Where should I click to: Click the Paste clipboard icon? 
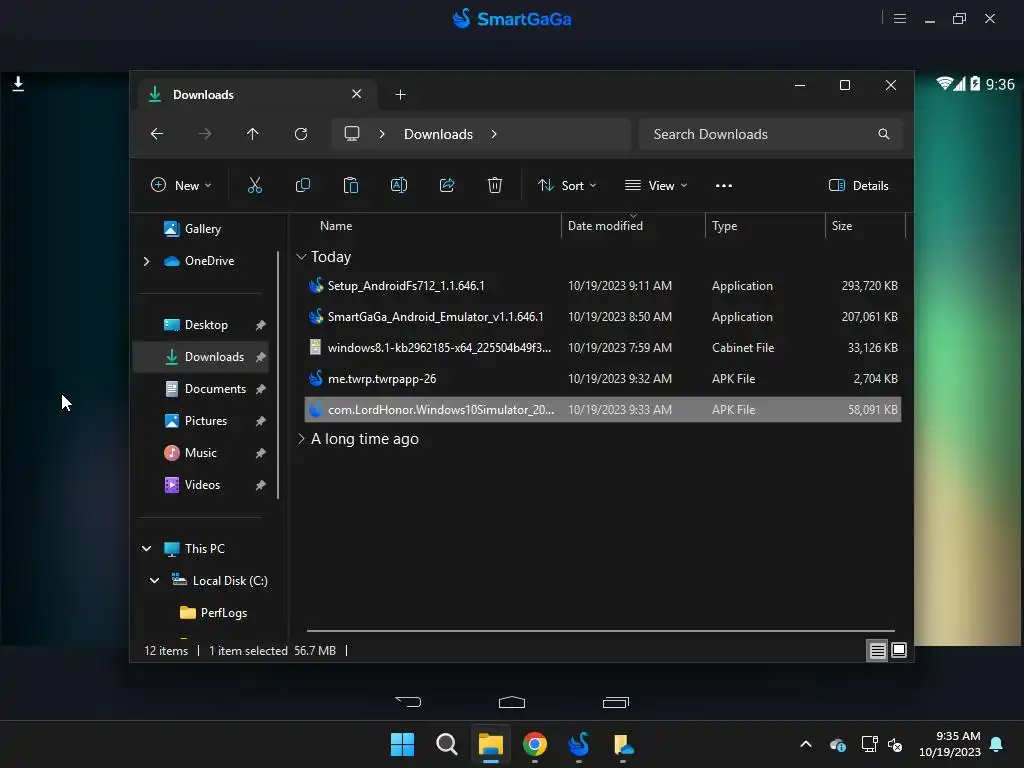coord(351,185)
